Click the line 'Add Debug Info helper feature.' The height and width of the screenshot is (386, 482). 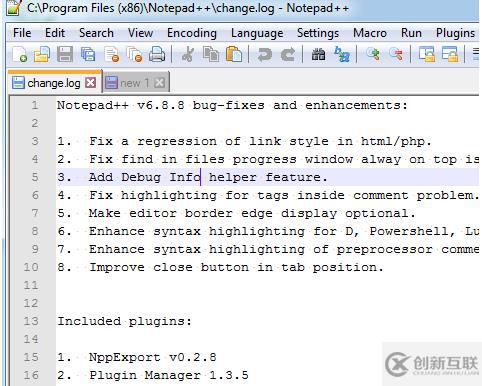pos(192,177)
